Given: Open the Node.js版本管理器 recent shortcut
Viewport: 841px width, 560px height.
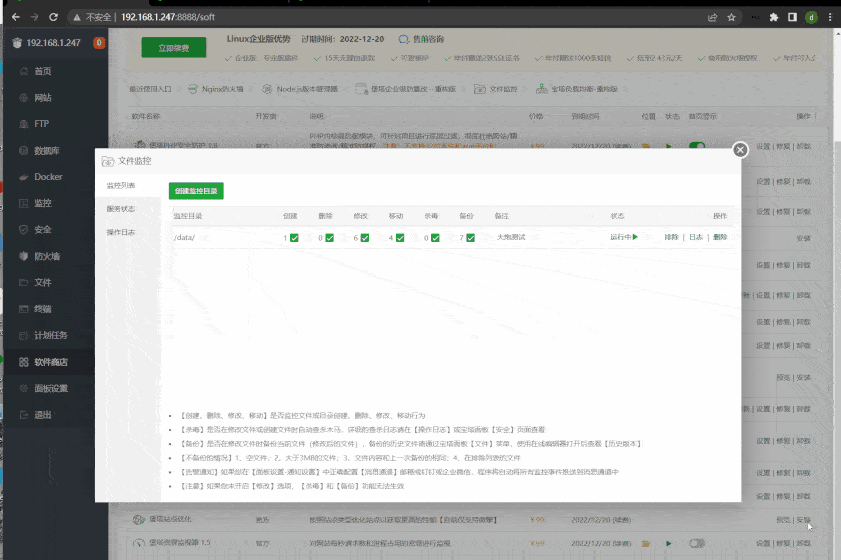Looking at the screenshot, I should 300,89.
